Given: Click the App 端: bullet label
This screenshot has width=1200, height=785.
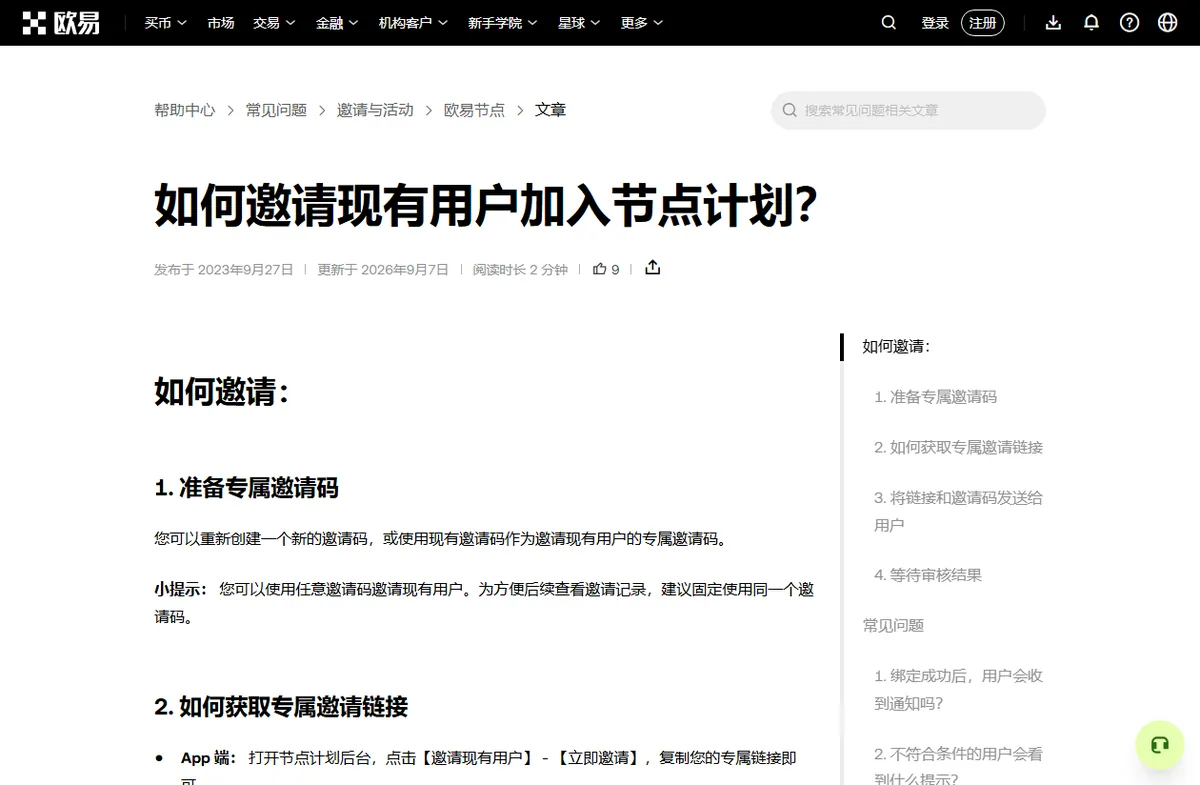Looking at the screenshot, I should point(208,758).
